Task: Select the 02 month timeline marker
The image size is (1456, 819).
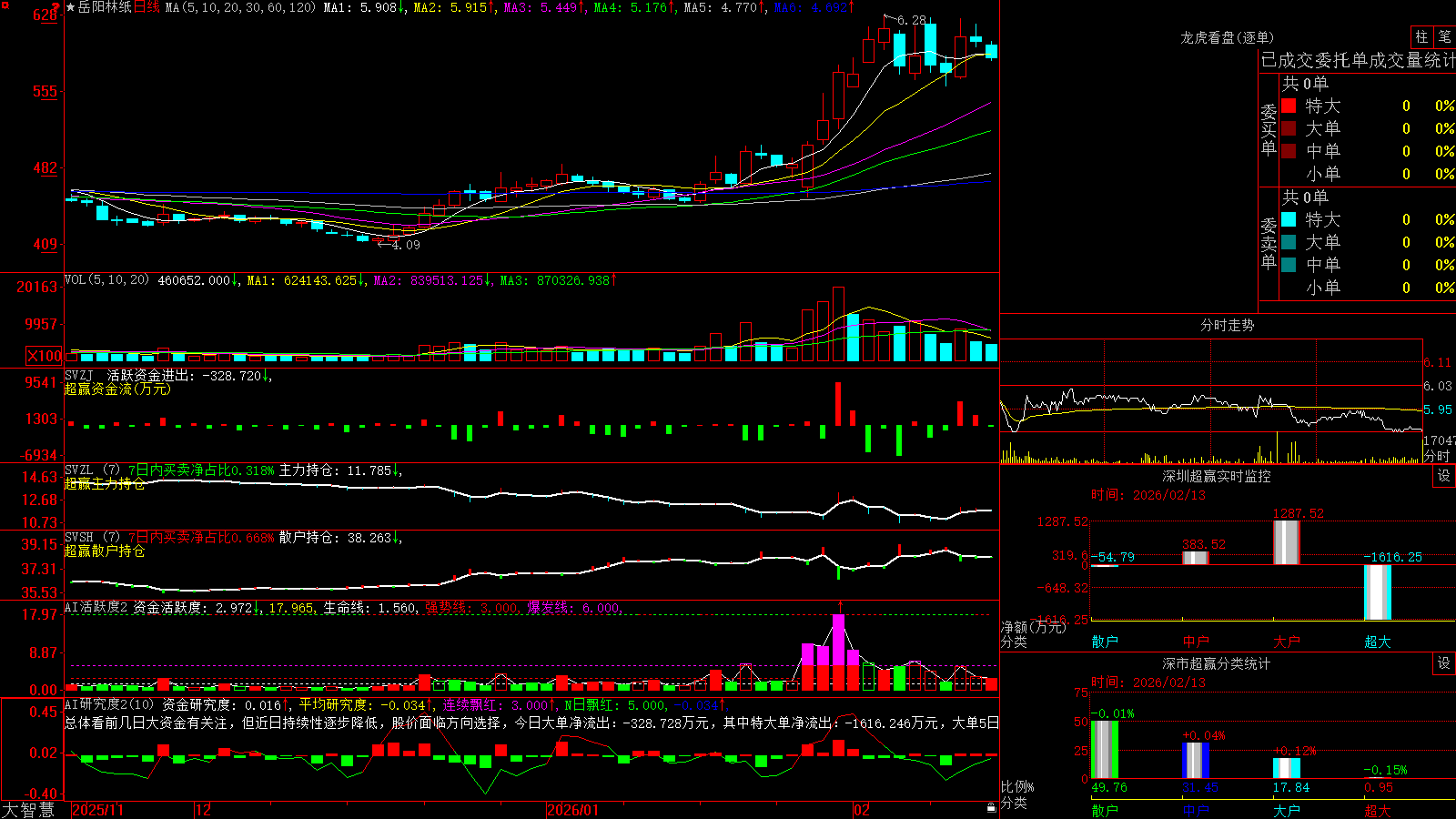Action: coord(862,810)
